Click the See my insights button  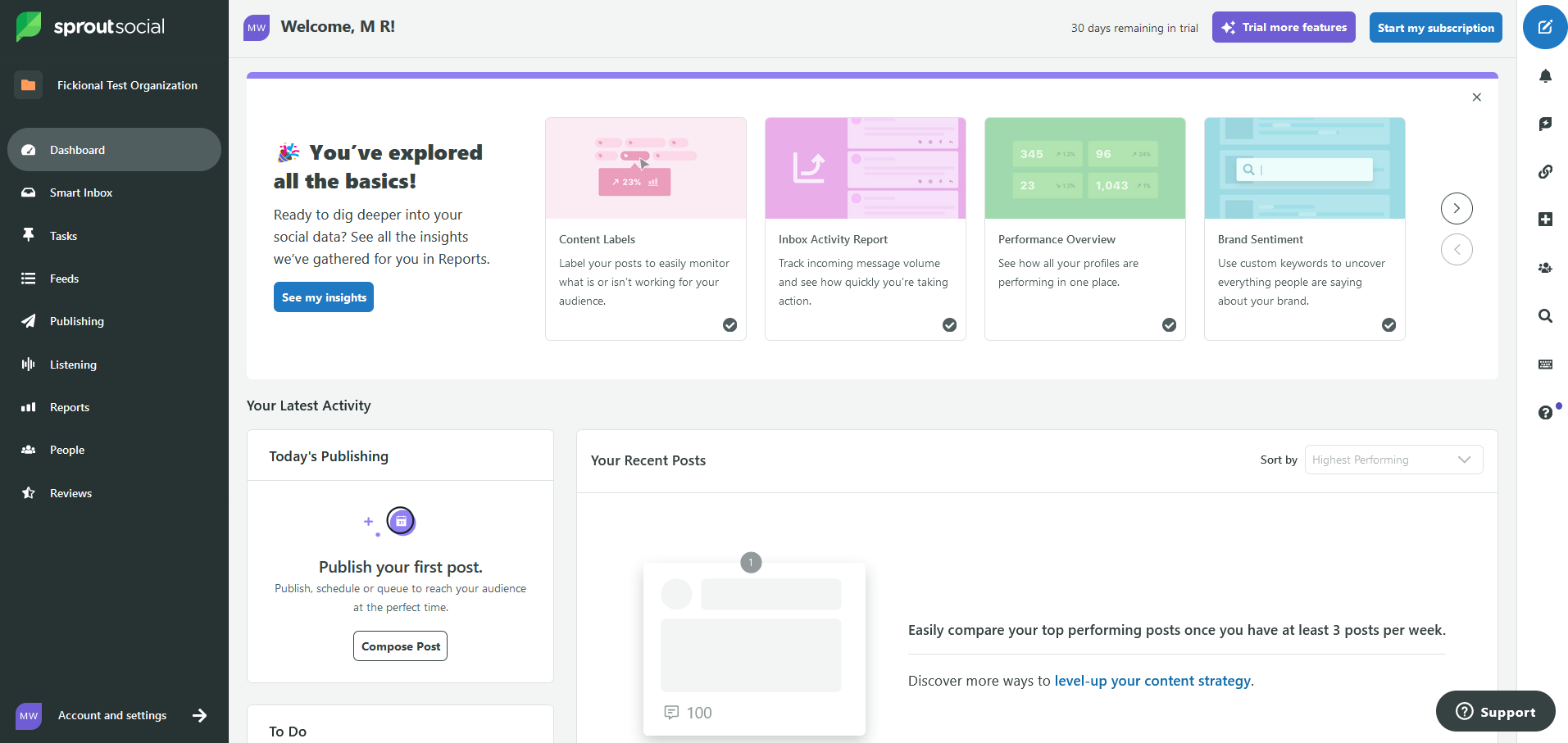point(324,297)
